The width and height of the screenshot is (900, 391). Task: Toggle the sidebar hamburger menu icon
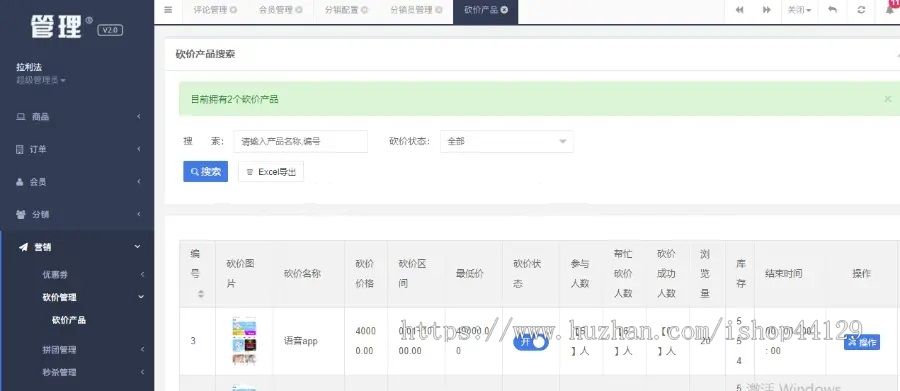pyautogui.click(x=168, y=10)
